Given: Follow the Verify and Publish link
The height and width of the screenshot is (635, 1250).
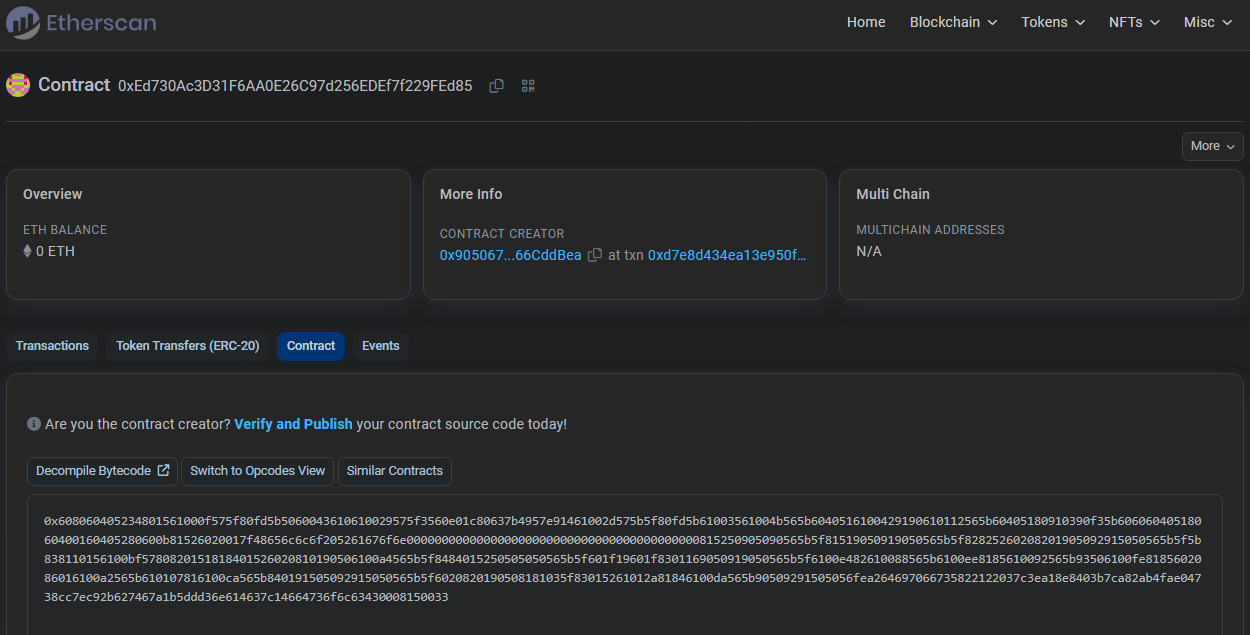Looking at the screenshot, I should [293, 424].
